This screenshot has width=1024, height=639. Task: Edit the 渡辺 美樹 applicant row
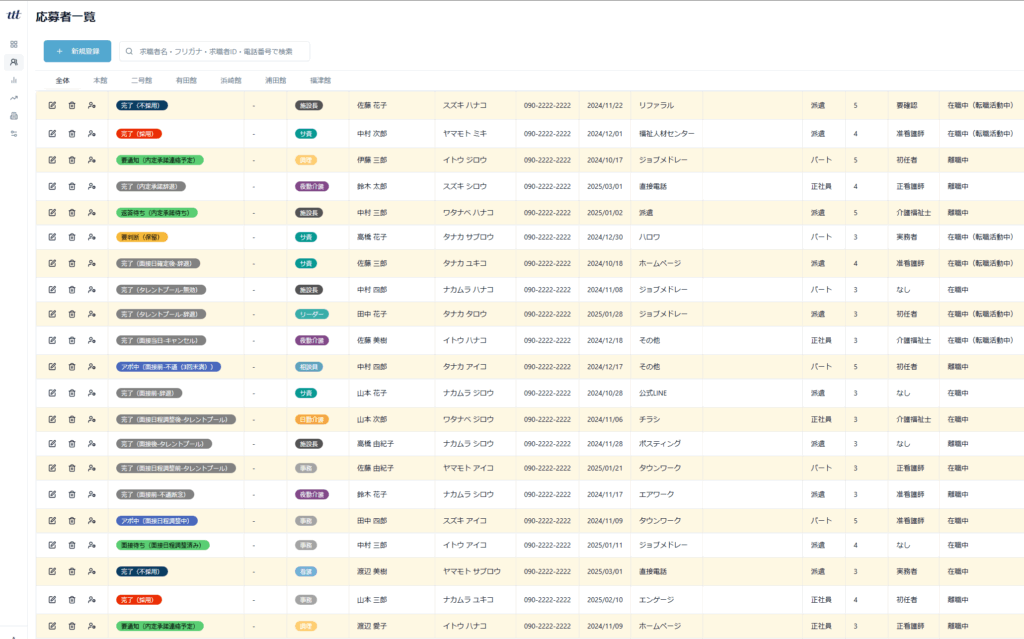click(x=52, y=571)
